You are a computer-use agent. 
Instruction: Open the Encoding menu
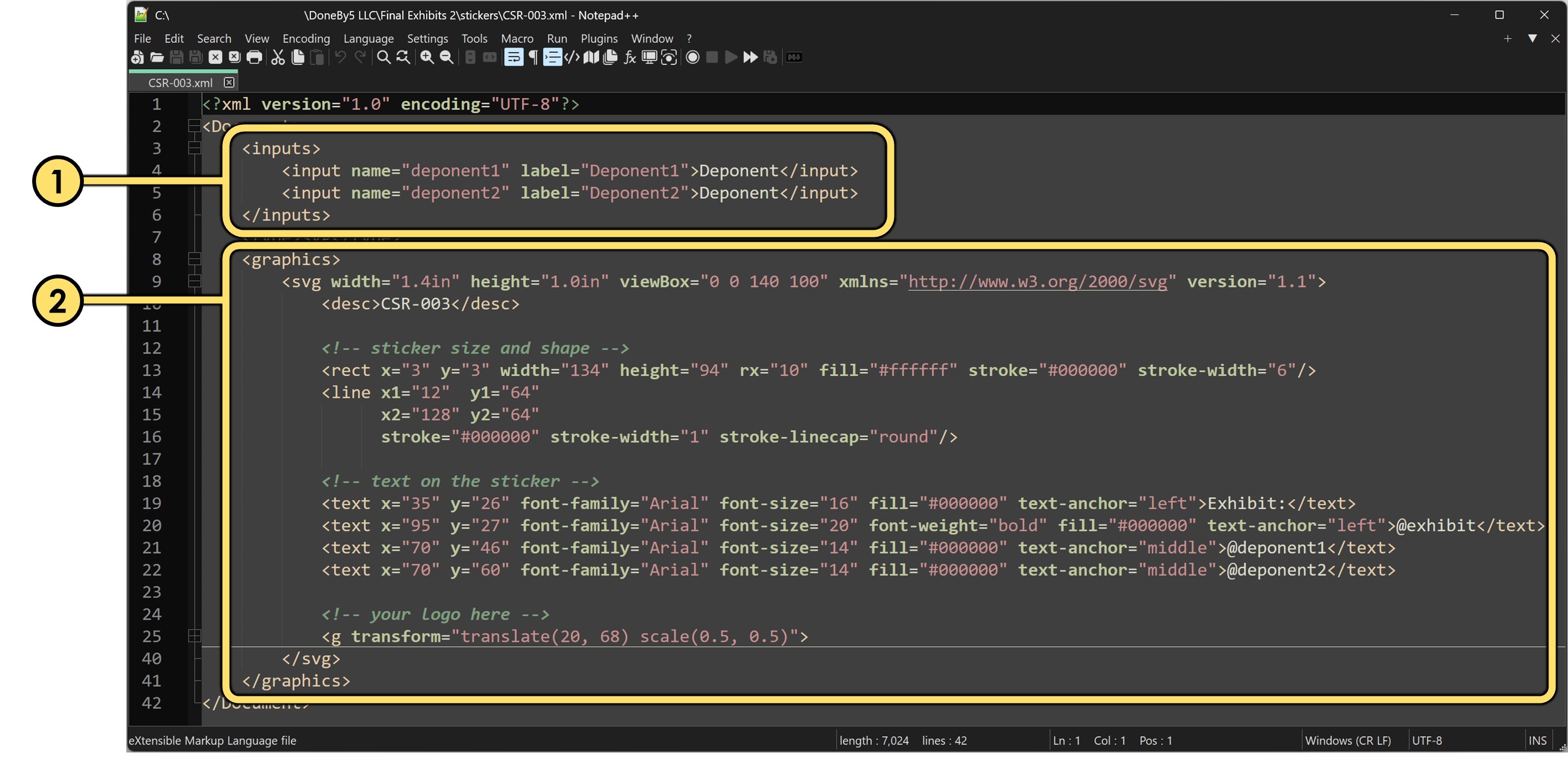coord(306,38)
